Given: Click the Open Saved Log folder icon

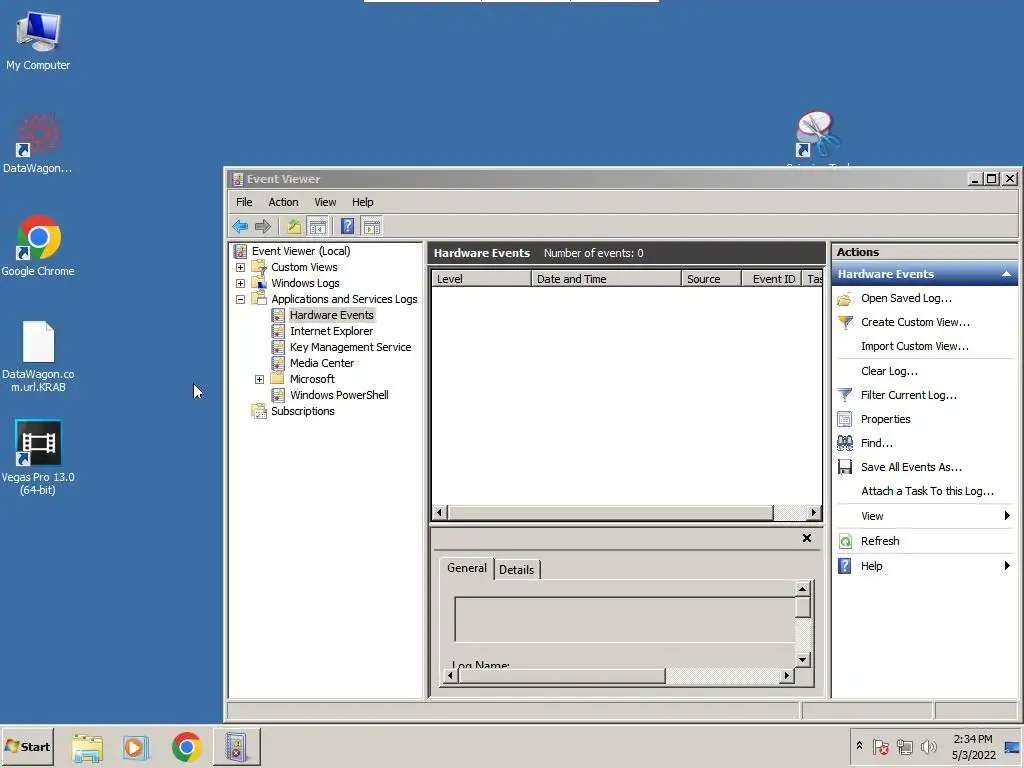Looking at the screenshot, I should 844,299.
